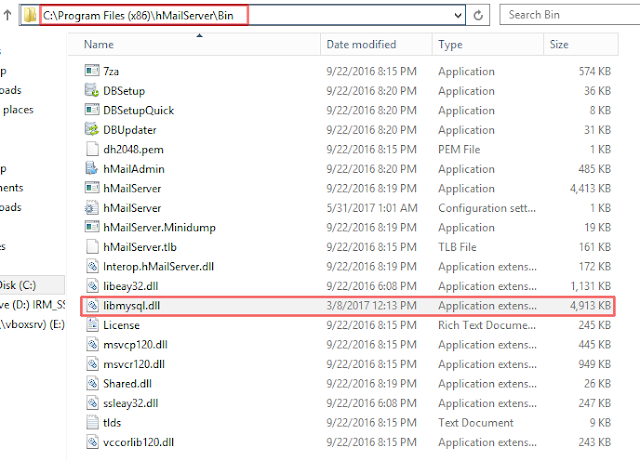Screen dimensions: 640x461
Task: Click the msvcp120.dll file icon
Action: click(x=92, y=345)
